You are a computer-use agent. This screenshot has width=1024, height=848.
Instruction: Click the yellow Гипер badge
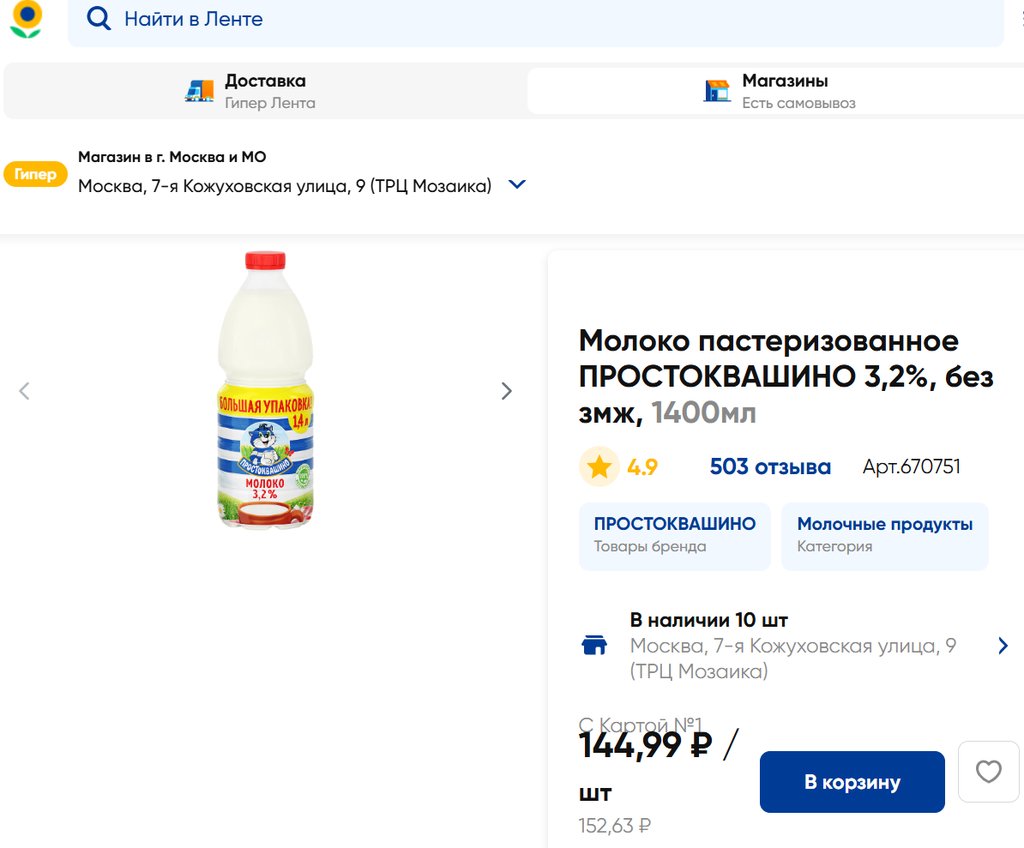click(x=36, y=174)
